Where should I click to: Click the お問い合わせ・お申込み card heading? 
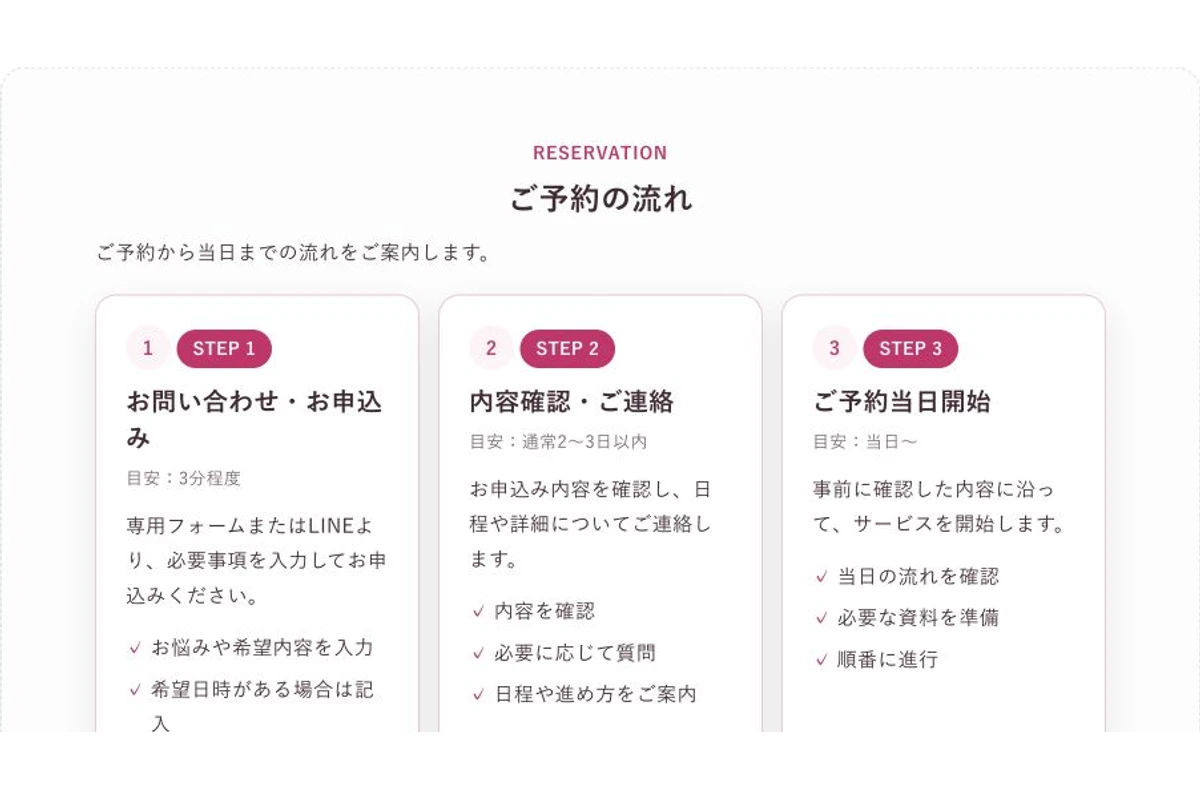point(254,420)
